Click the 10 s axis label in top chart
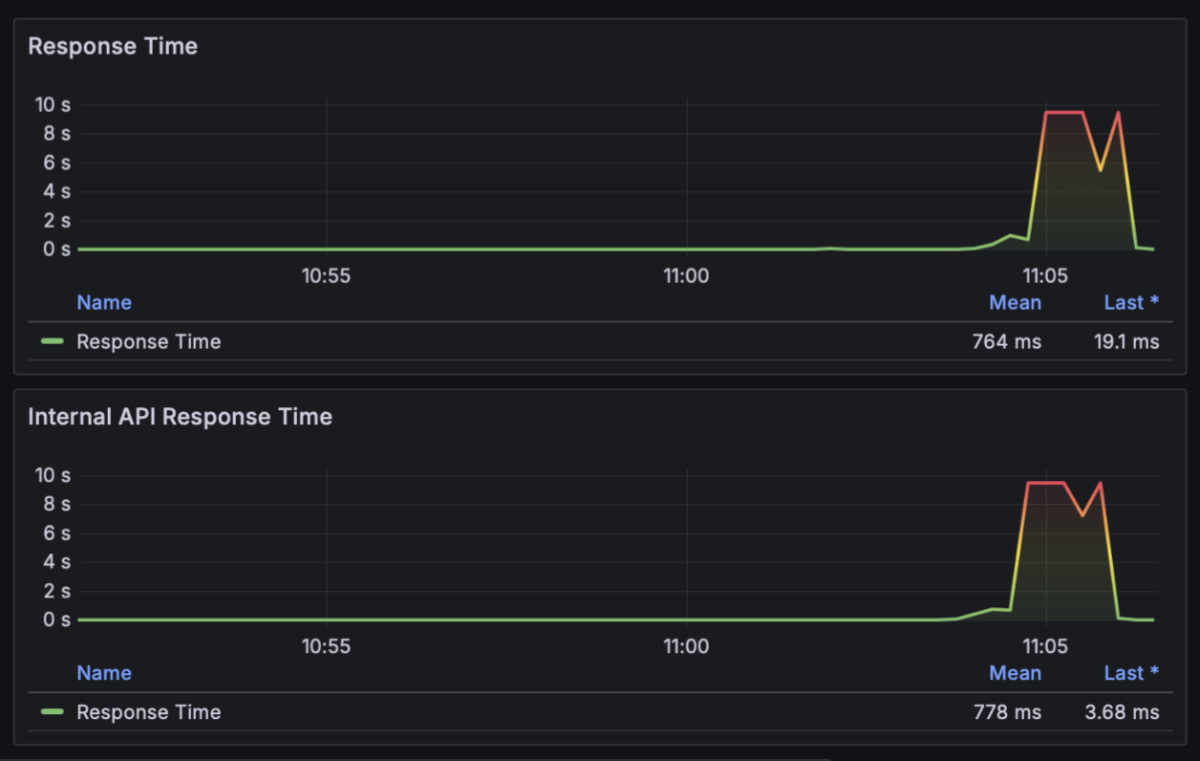Viewport: 1200px width, 761px height. click(x=52, y=104)
